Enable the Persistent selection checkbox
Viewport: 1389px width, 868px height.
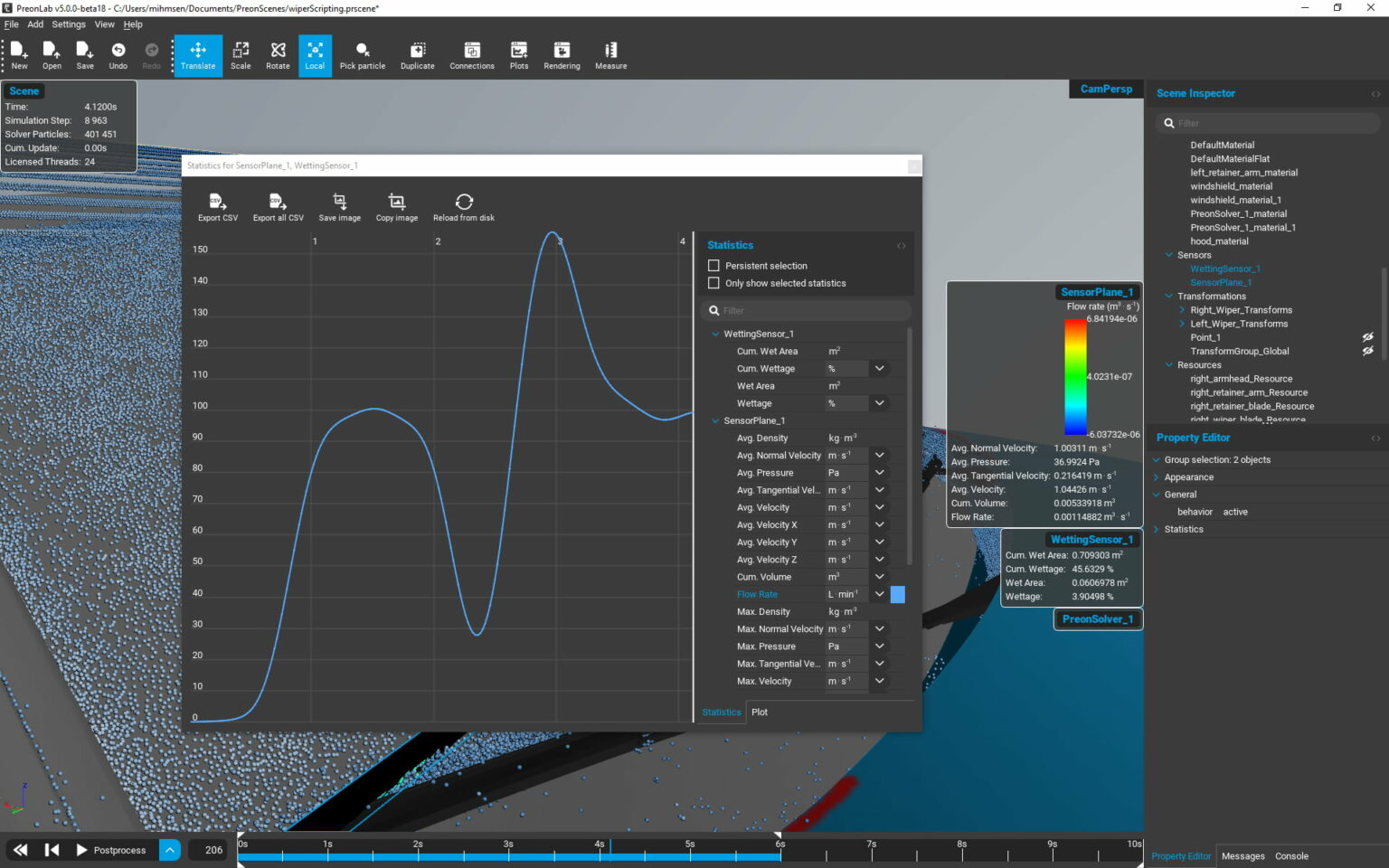pos(713,265)
